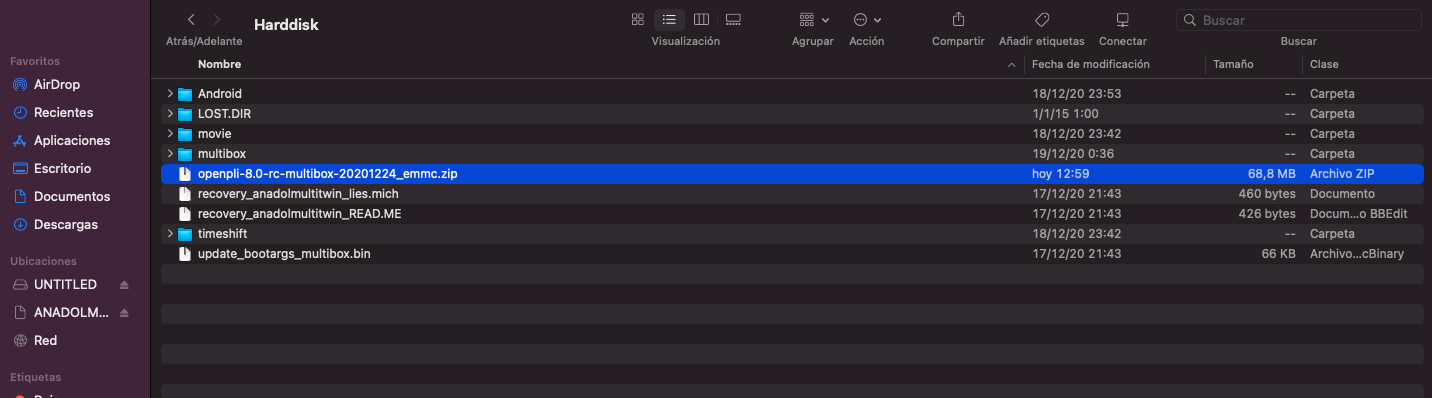Switch to icon grid view

(638, 20)
